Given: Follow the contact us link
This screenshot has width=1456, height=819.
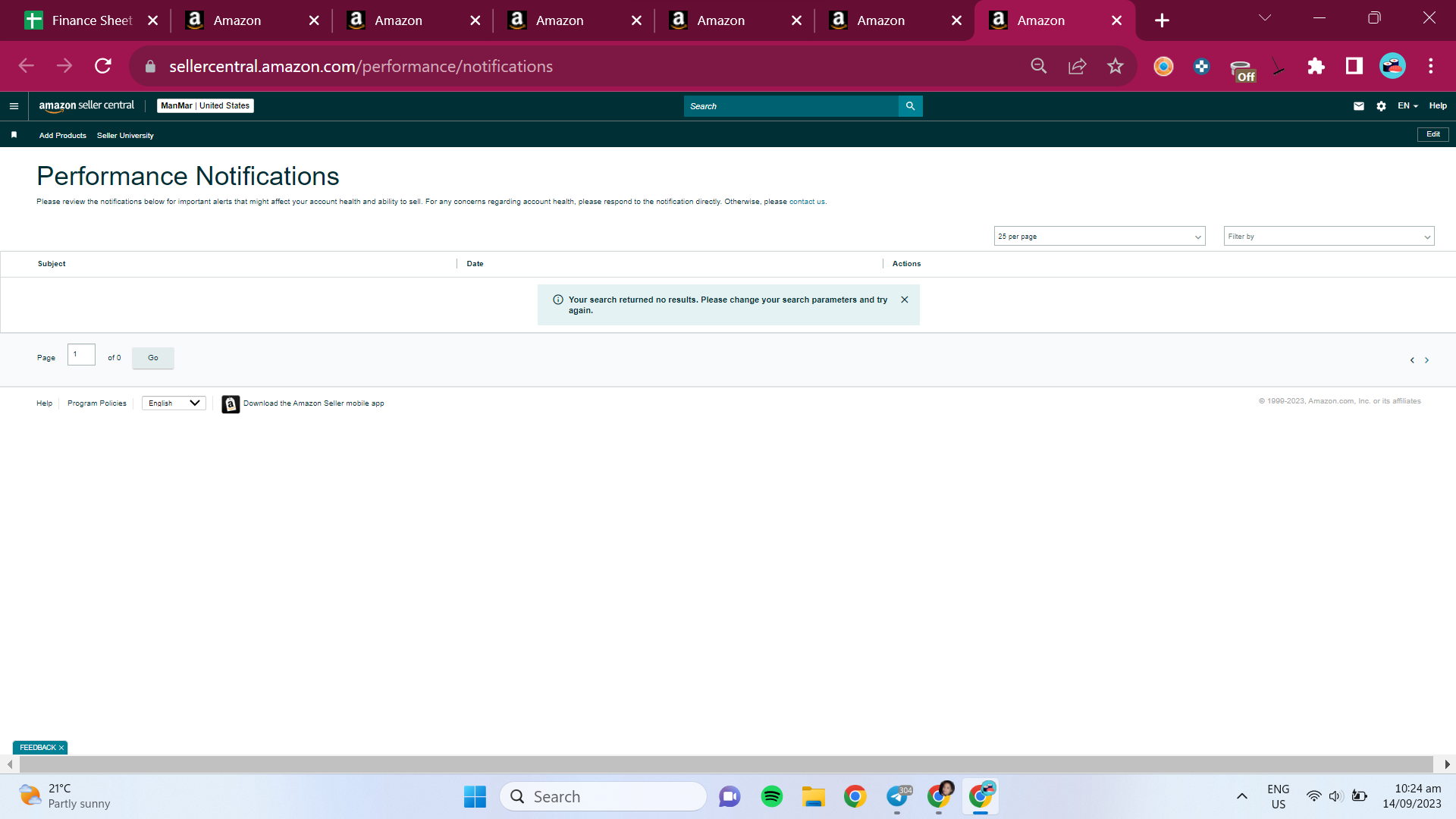Looking at the screenshot, I should pos(807,202).
